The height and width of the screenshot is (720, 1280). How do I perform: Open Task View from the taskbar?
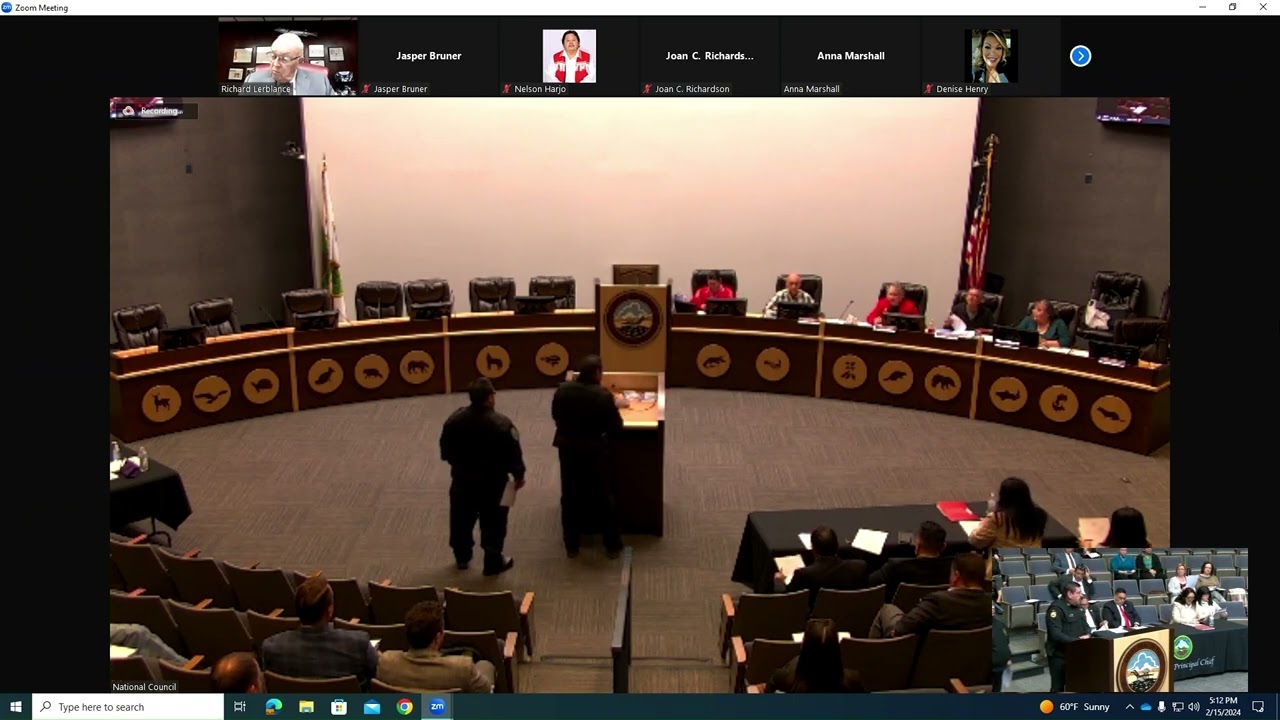(x=240, y=707)
